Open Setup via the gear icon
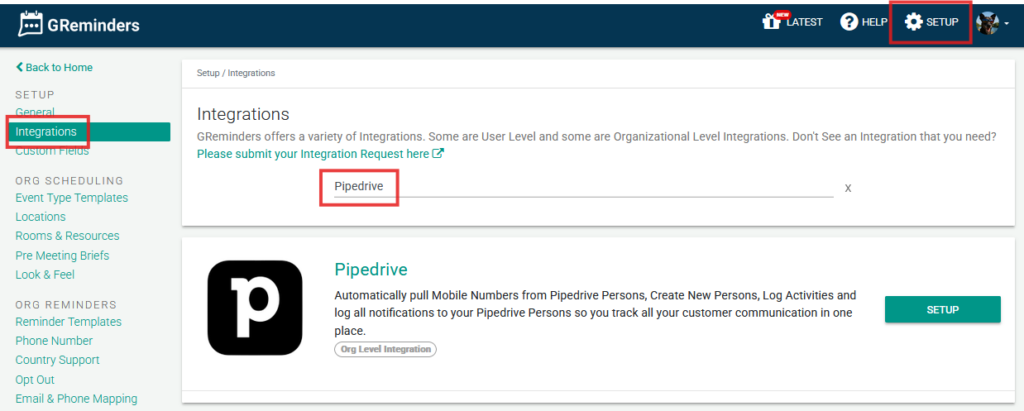Image resolution: width=1024 pixels, height=411 pixels. tap(913, 22)
